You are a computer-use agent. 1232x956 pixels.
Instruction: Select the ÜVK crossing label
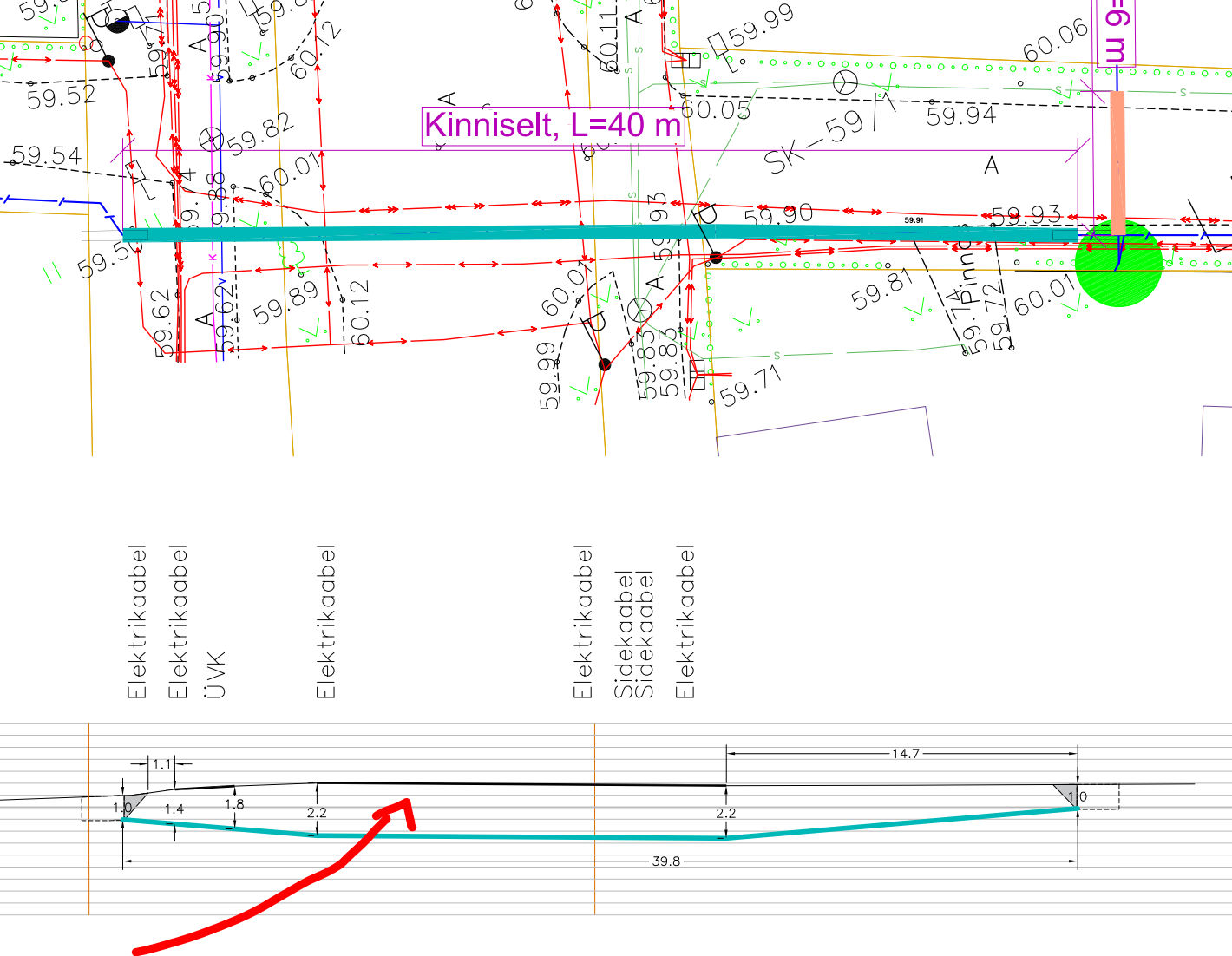(x=214, y=675)
